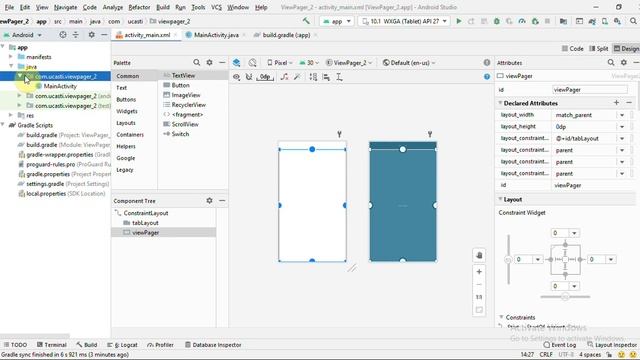Open blue help icon in layout toolbar
This screenshot has height=360, width=640.
pyautogui.click(x=487, y=77)
